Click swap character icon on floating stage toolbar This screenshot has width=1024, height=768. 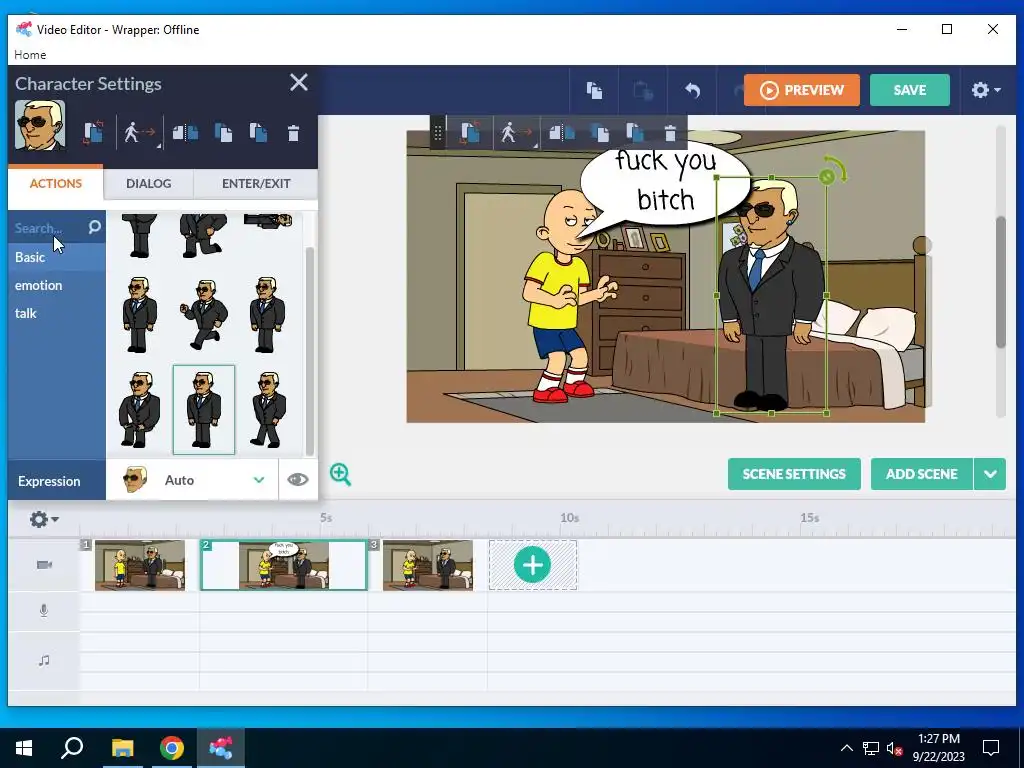[470, 133]
